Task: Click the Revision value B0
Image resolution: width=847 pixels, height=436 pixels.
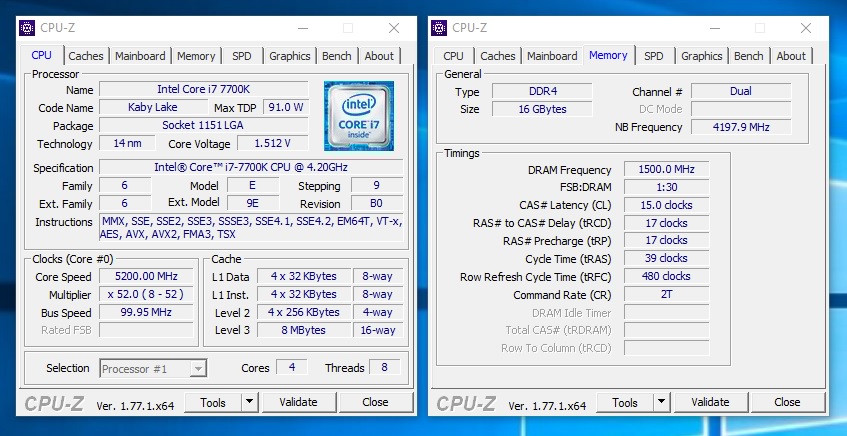Action: [x=377, y=203]
